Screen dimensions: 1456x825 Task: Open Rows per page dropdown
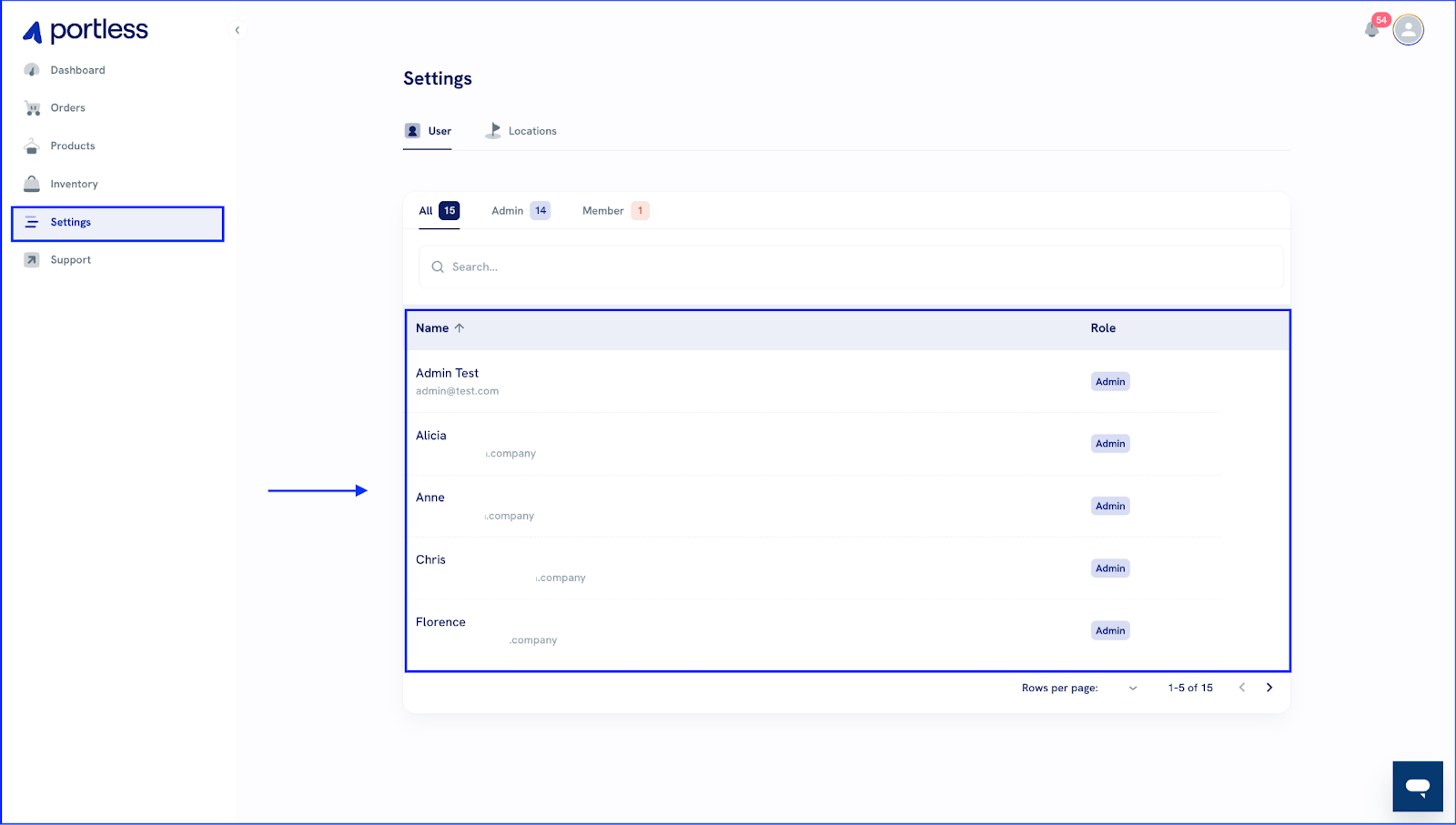pyautogui.click(x=1132, y=688)
